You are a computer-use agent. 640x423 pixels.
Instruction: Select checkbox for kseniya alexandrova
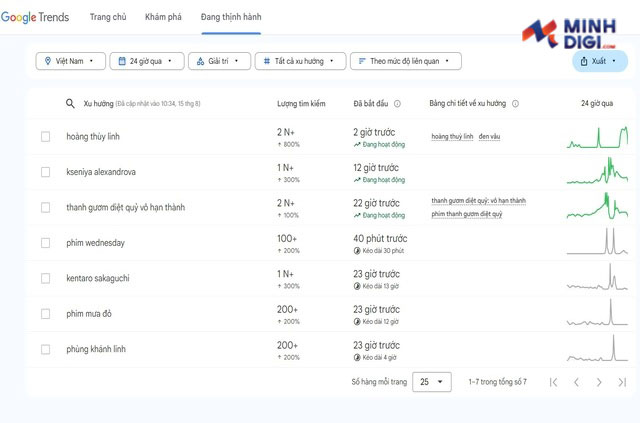pos(45,172)
